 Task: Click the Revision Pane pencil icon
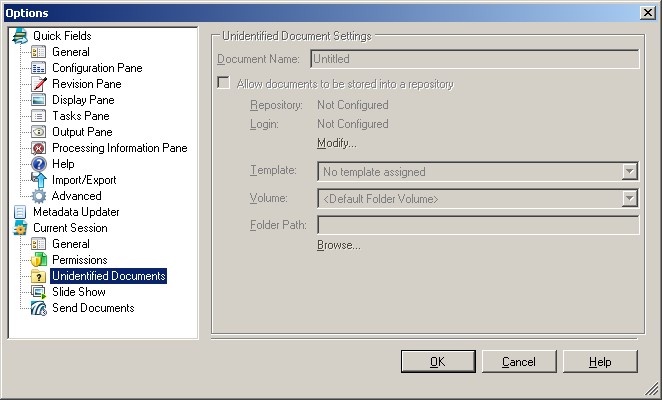click(39, 84)
